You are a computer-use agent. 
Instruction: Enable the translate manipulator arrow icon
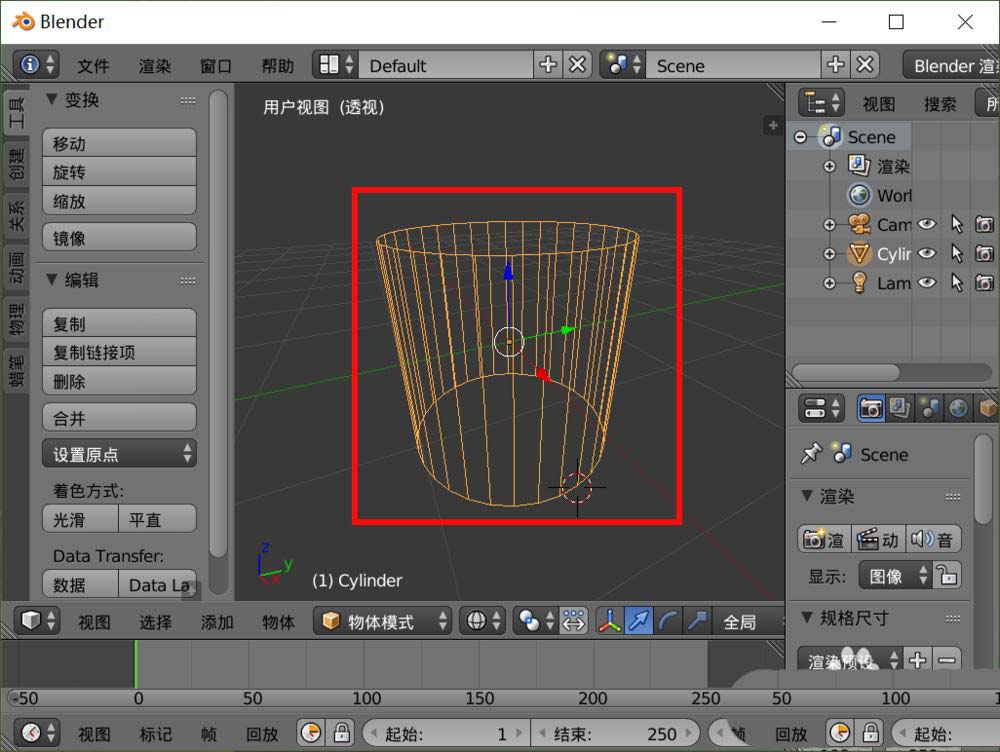point(639,620)
